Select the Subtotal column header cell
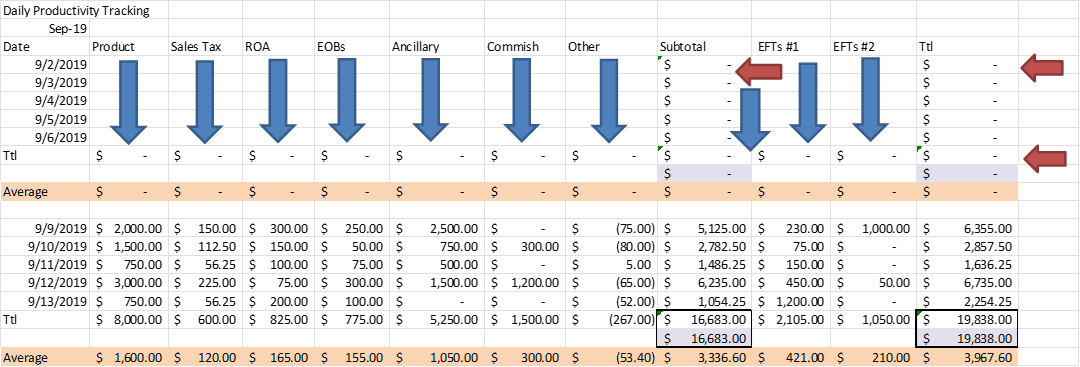The image size is (1080, 367). pos(705,48)
